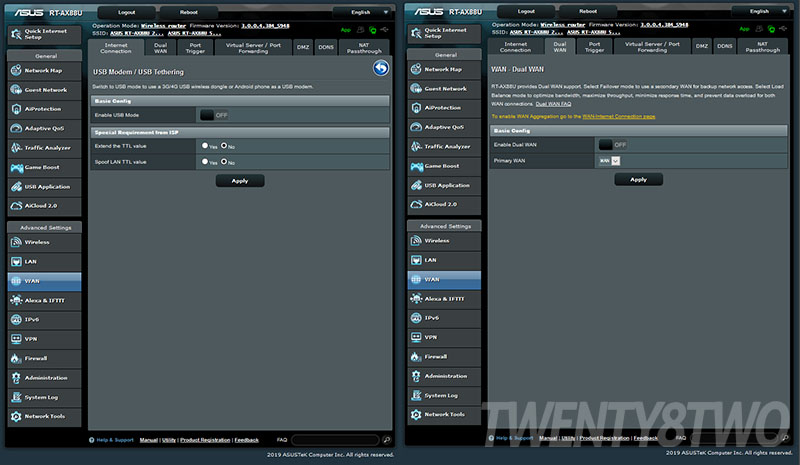Open the Dual WAN FAQ link
800x465 pixels.
[x=553, y=104]
